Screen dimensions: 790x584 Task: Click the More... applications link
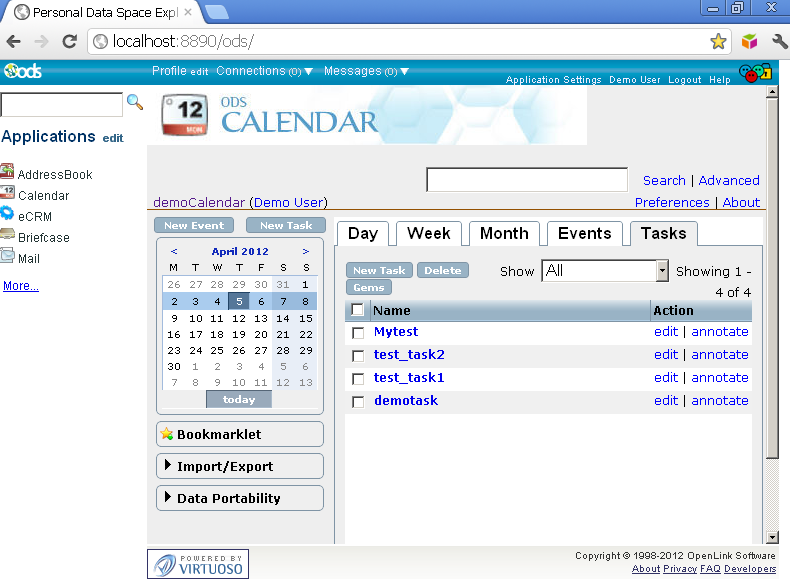click(x=21, y=286)
